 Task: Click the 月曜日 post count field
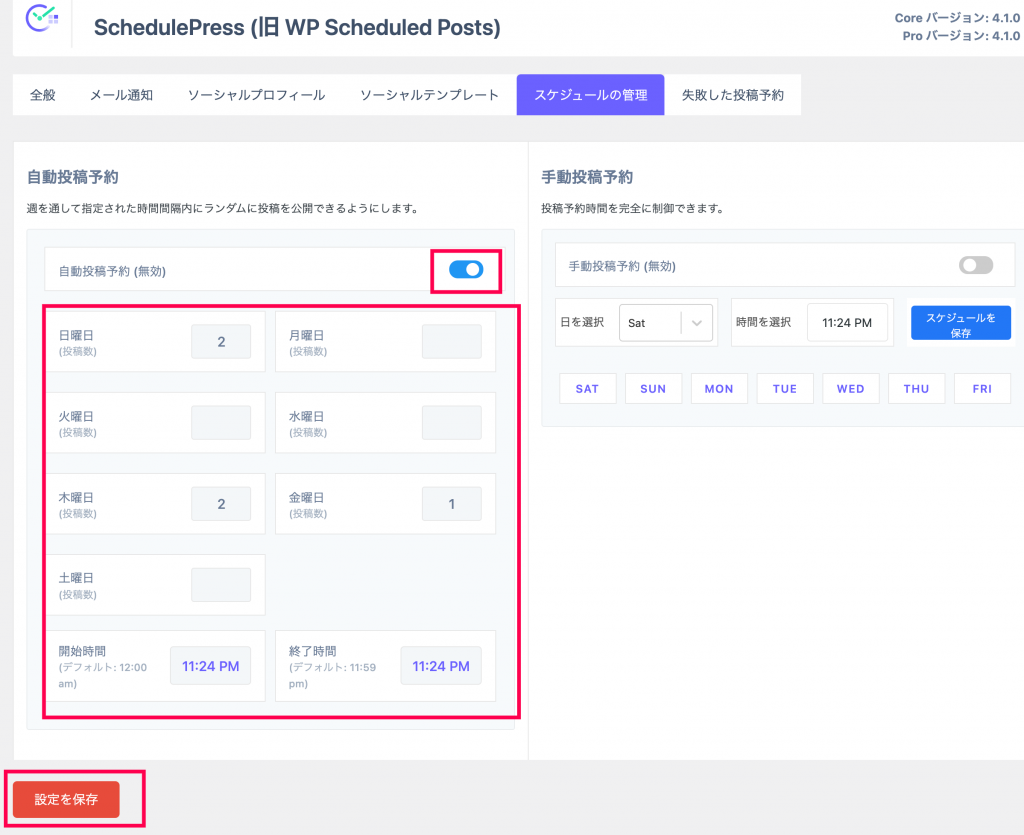pyautogui.click(x=451, y=341)
